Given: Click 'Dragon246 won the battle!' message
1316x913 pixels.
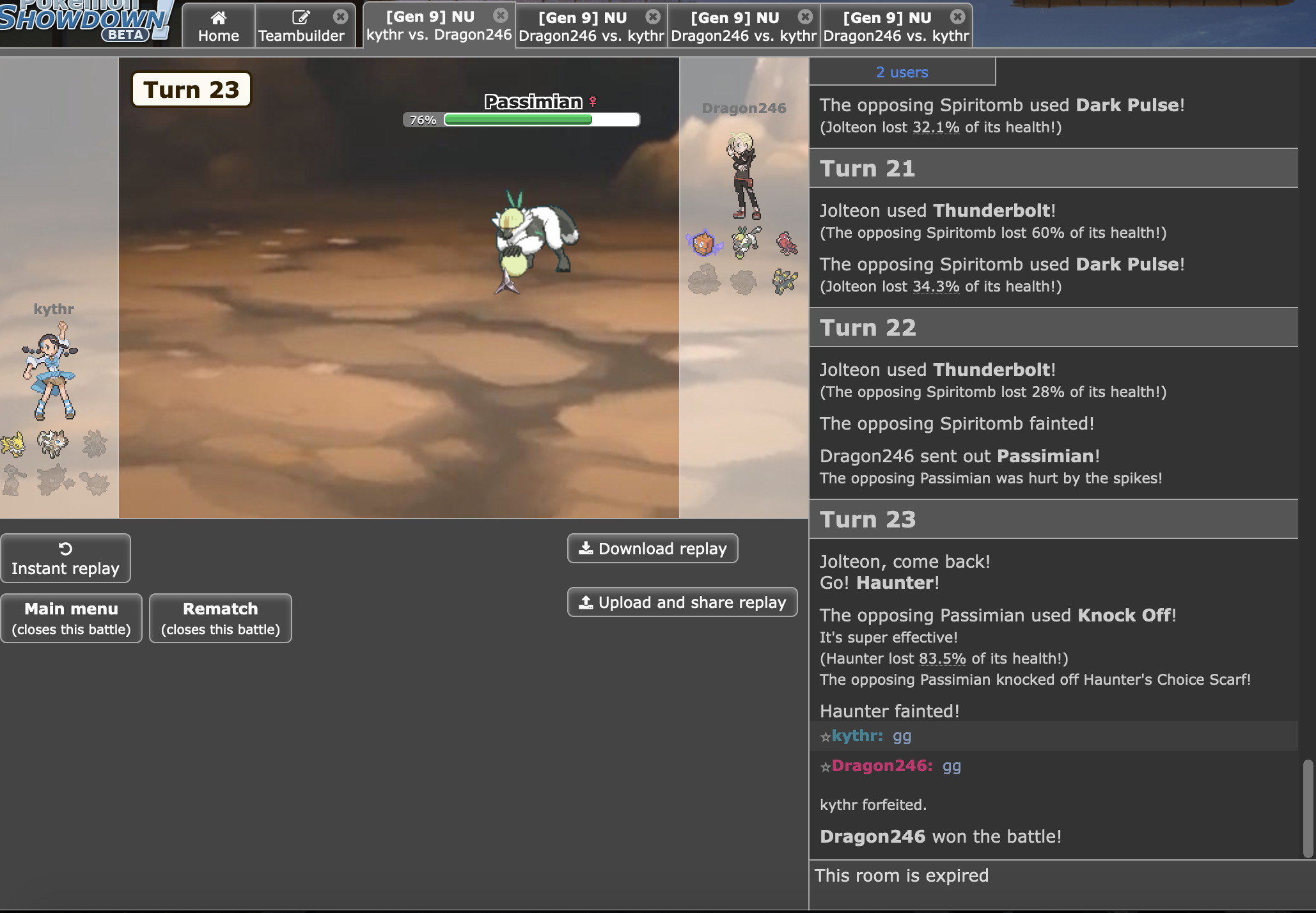Looking at the screenshot, I should [941, 836].
